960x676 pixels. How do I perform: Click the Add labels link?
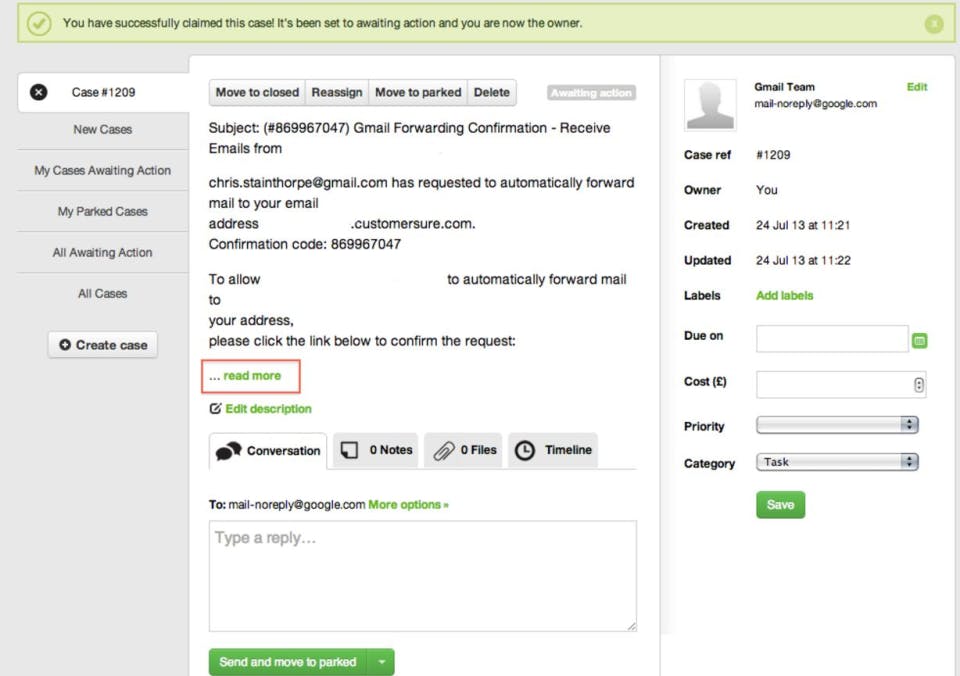coord(785,296)
